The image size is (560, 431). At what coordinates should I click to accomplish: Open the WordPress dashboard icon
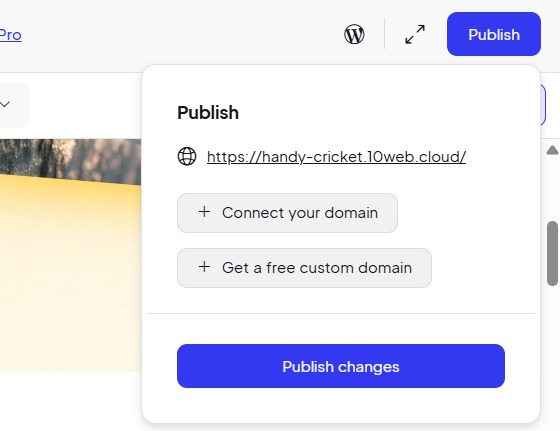tap(354, 34)
